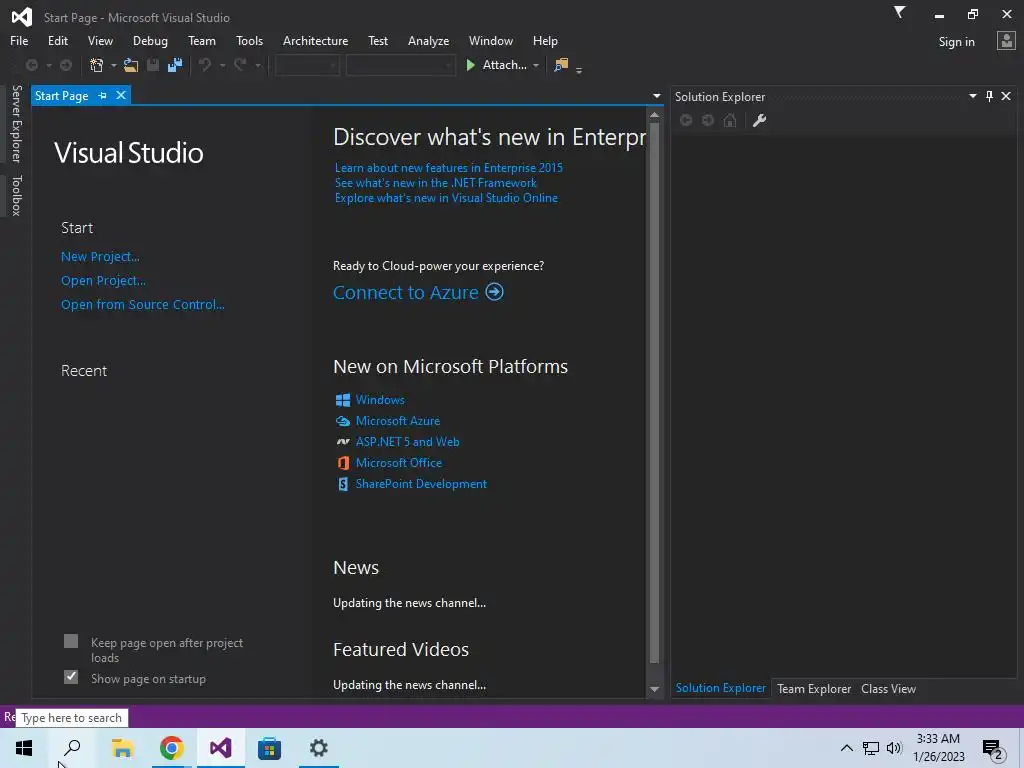1024x768 pixels.
Task: Open the toolbar overflow options arrow
Action: [579, 71]
